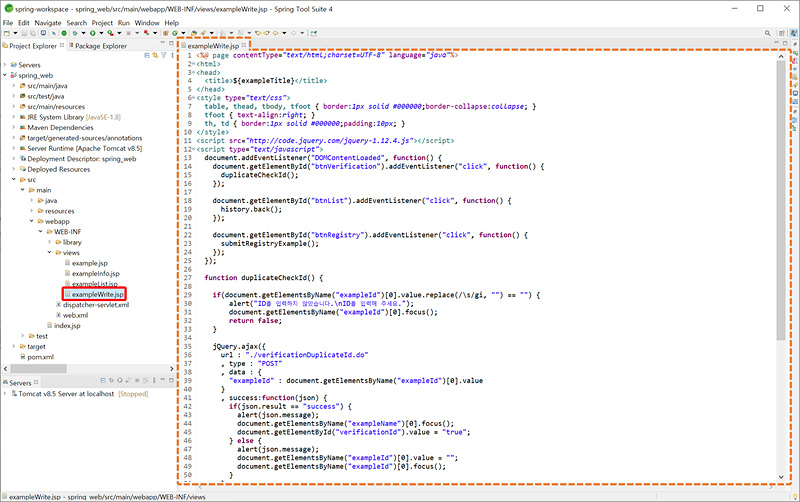Expand the src/main/java folder
Screen dimensions: 800x502
pyautogui.click(x=14, y=86)
